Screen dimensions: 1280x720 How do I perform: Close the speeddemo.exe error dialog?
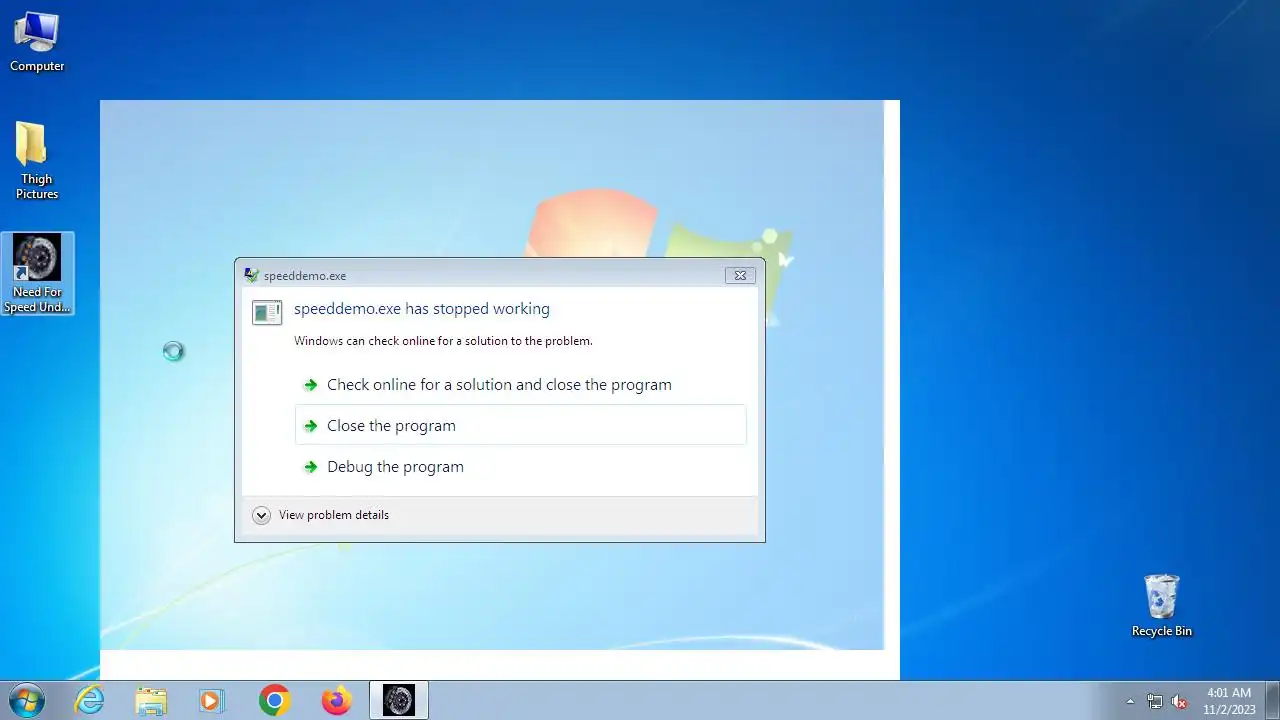click(740, 275)
